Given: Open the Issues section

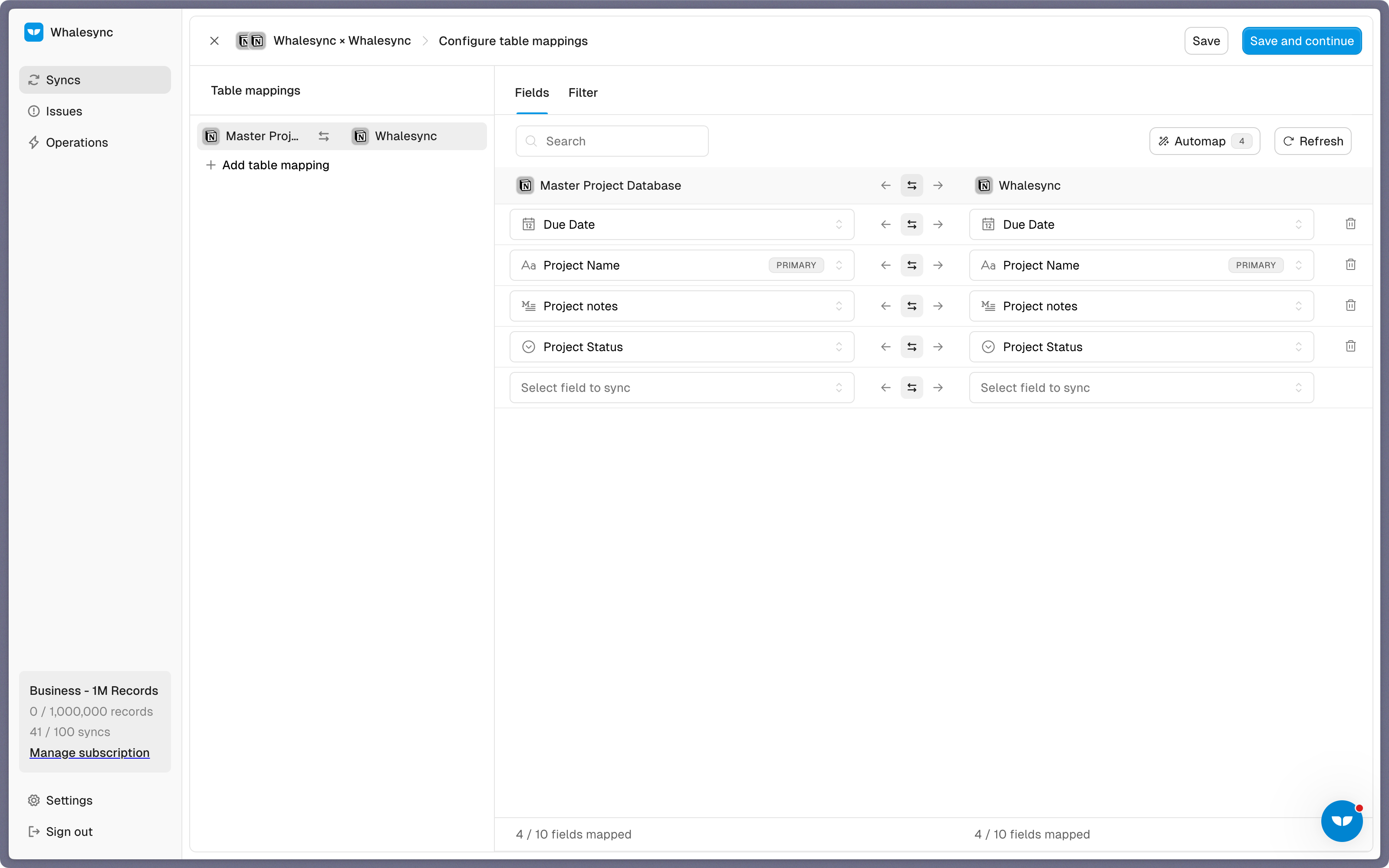Looking at the screenshot, I should pyautogui.click(x=95, y=111).
